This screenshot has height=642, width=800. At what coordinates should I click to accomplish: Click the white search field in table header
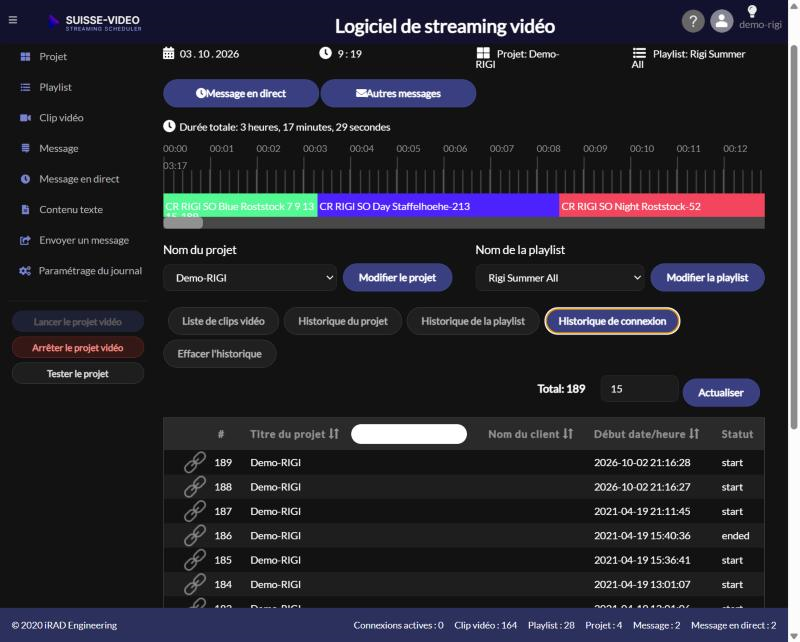click(x=409, y=434)
